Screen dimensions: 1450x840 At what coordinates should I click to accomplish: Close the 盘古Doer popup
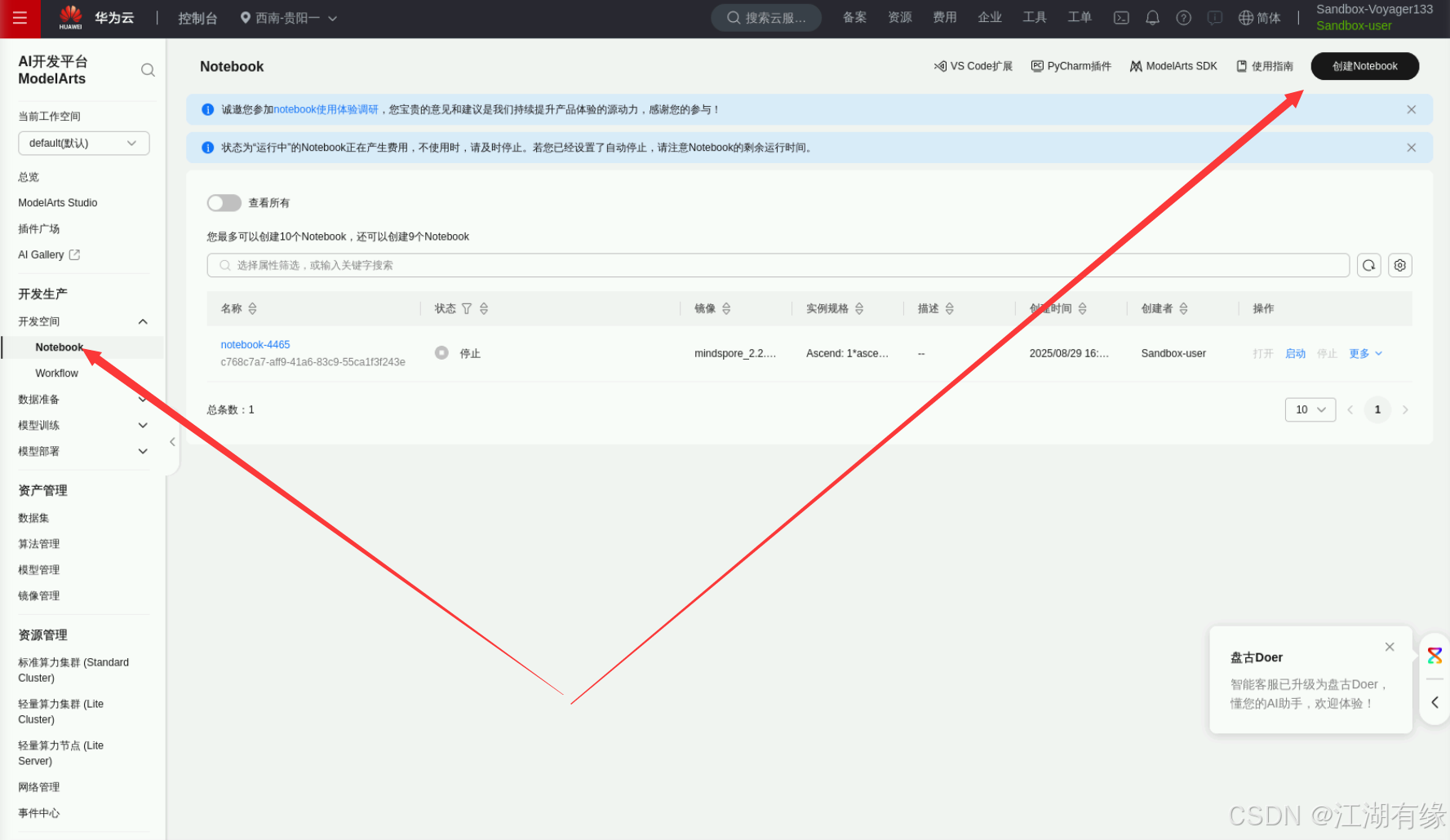1390,647
